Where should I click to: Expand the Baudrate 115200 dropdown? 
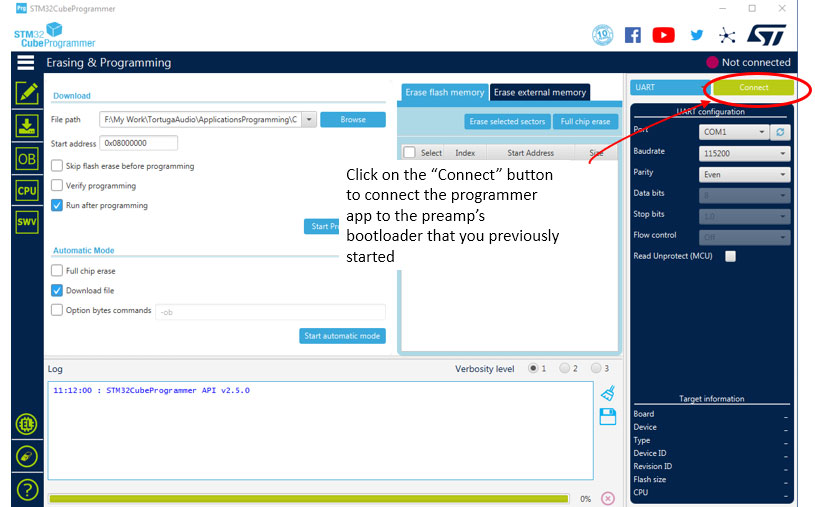[x=744, y=153]
